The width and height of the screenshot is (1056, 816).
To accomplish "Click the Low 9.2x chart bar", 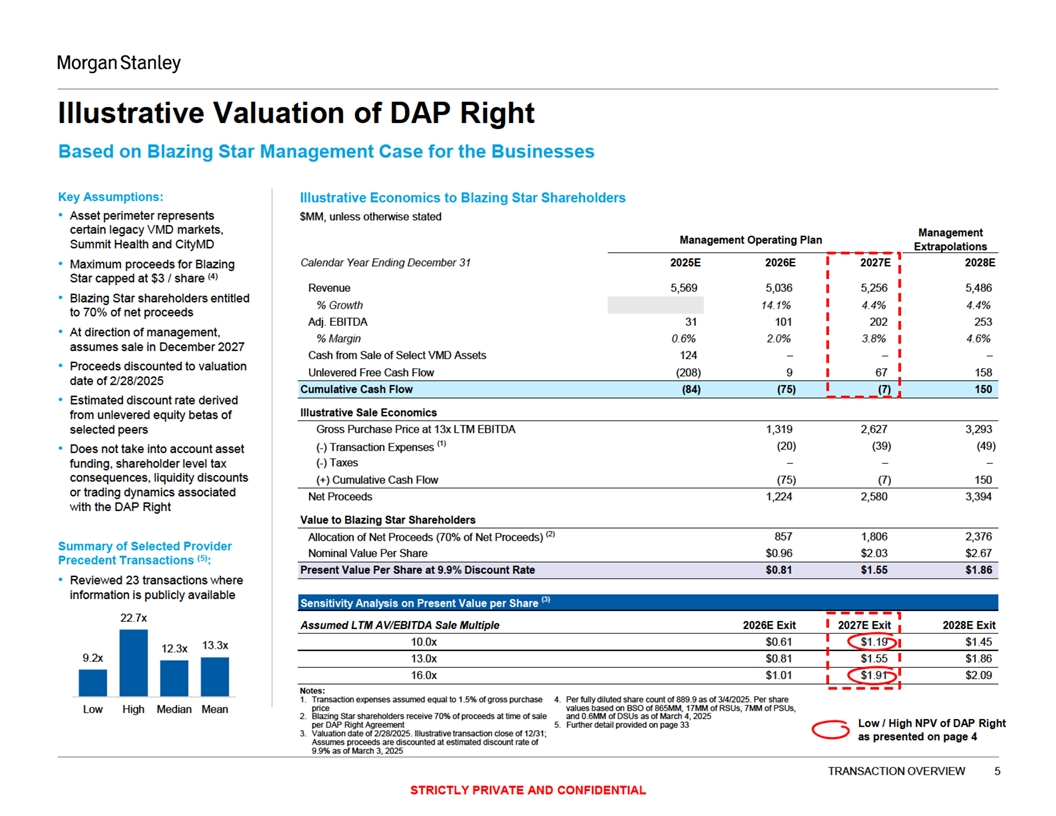I will tap(92, 682).
